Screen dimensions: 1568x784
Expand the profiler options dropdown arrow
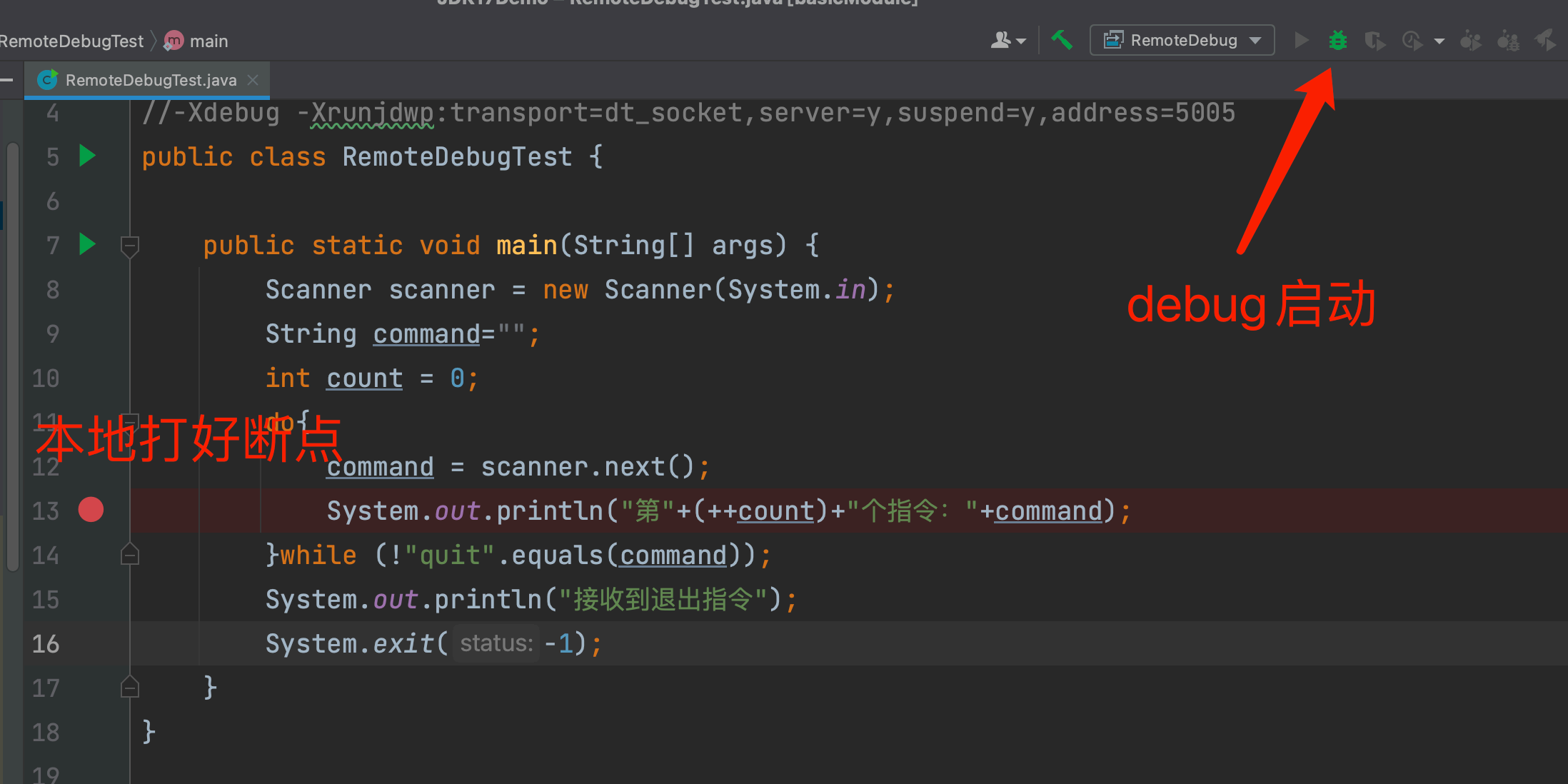(1439, 41)
